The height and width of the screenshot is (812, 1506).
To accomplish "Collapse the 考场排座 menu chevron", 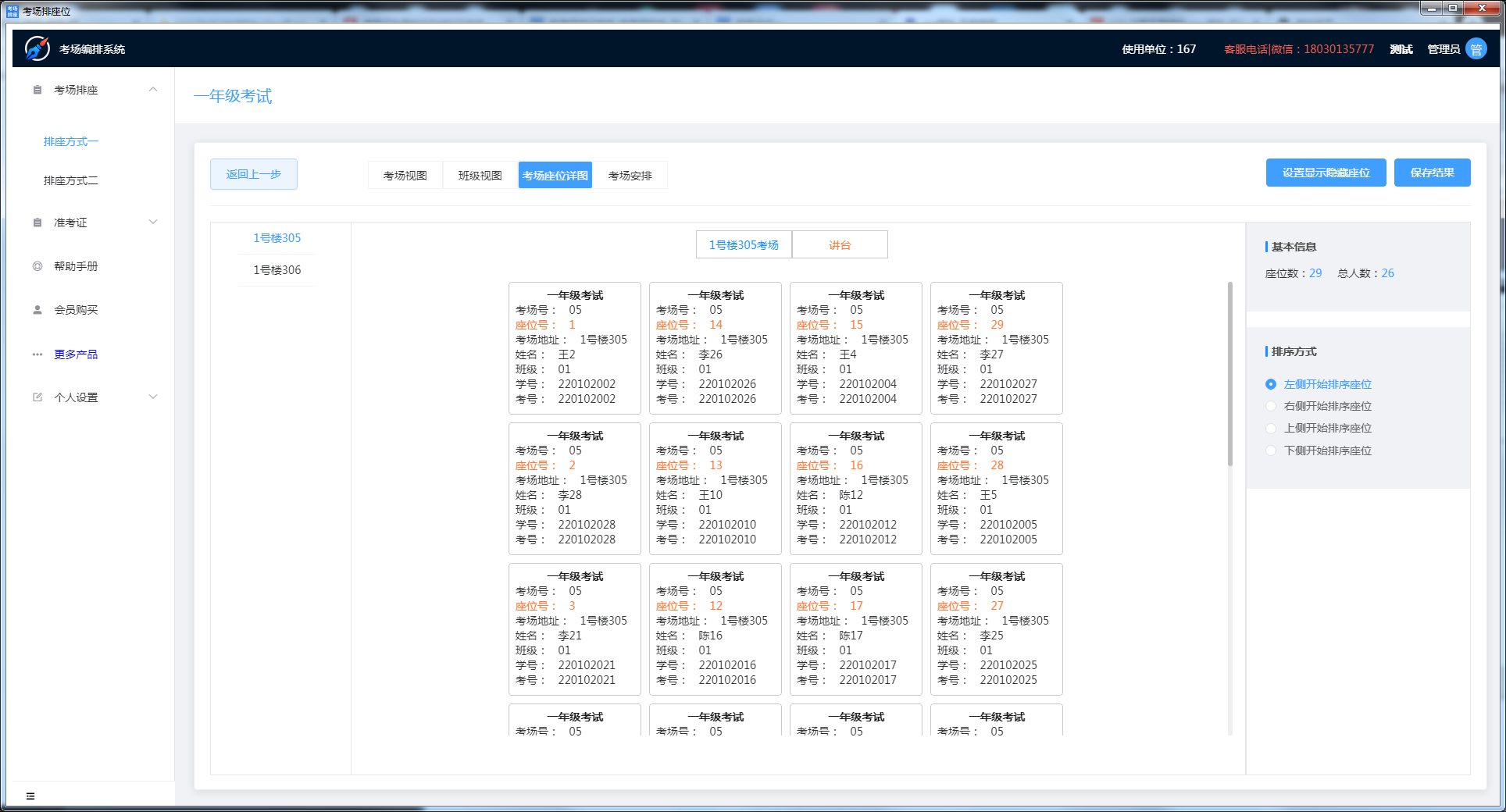I will click(x=153, y=90).
